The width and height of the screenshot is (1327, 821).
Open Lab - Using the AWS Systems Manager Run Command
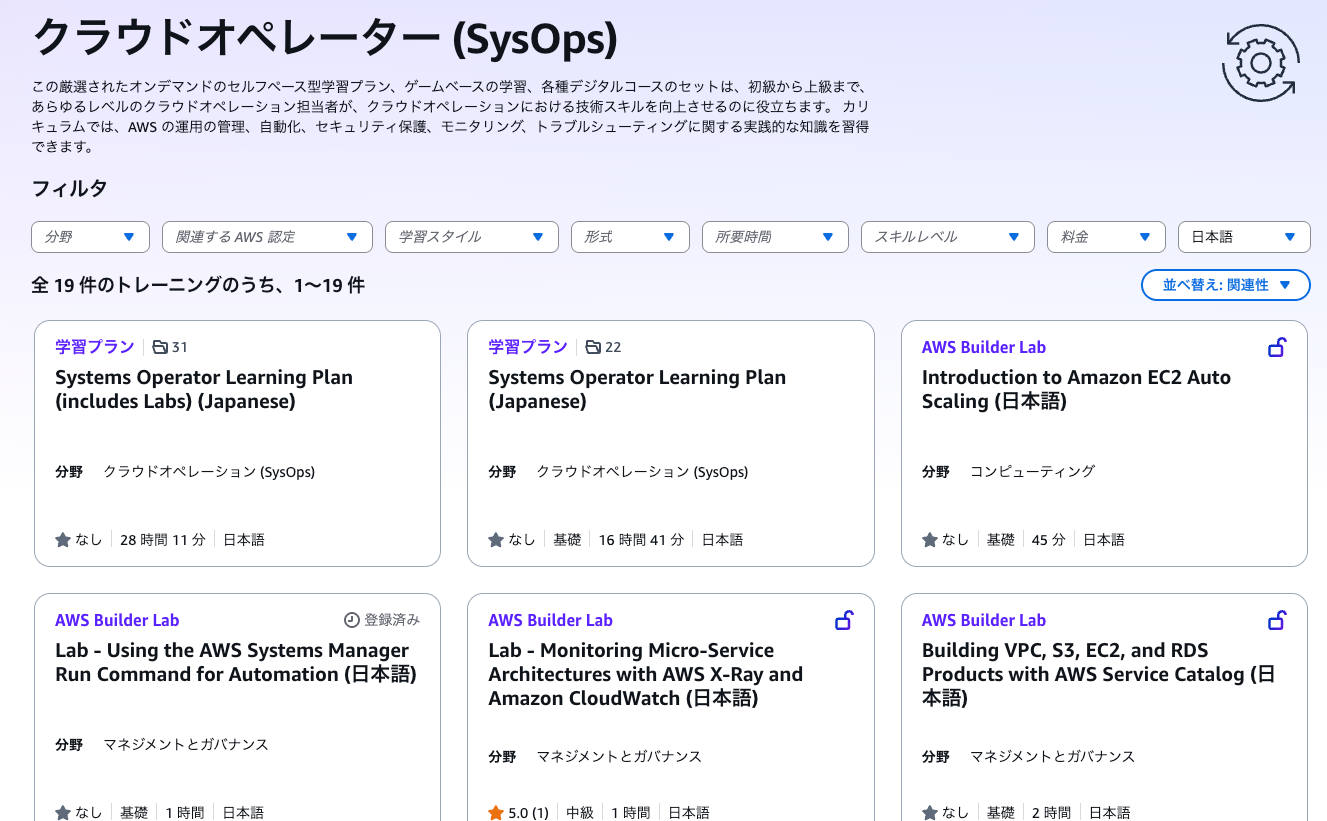tap(236, 662)
